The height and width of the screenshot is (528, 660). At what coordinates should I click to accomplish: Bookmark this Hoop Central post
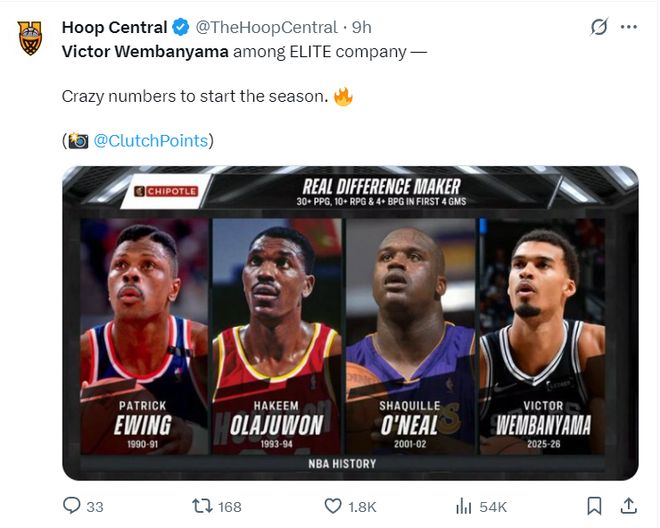(x=594, y=506)
